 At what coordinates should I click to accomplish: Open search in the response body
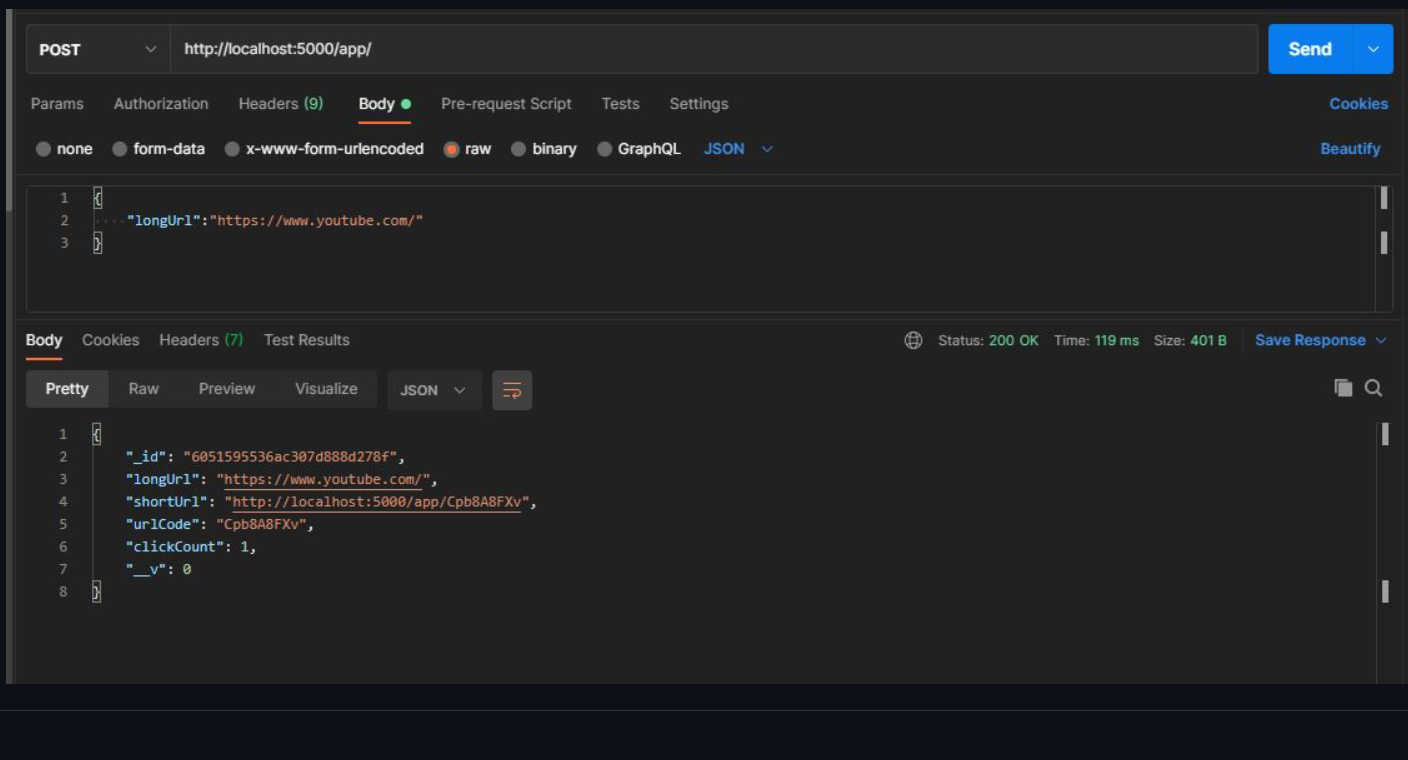(x=1374, y=388)
